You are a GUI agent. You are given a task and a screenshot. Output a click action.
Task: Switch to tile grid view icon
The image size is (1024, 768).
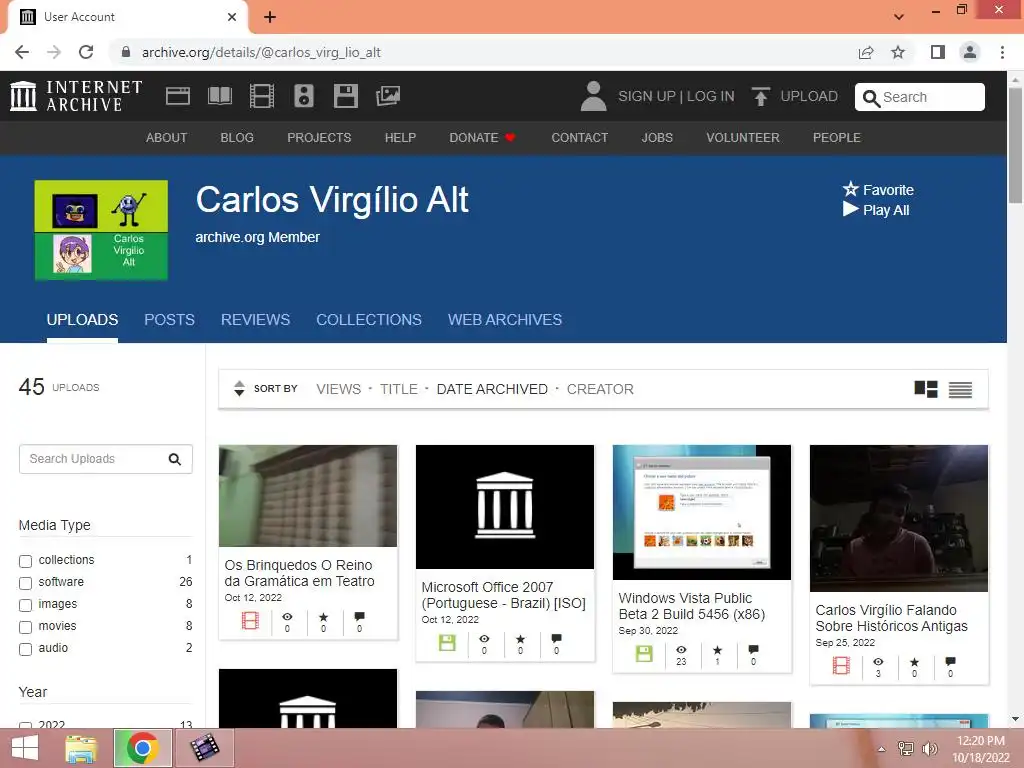[925, 389]
